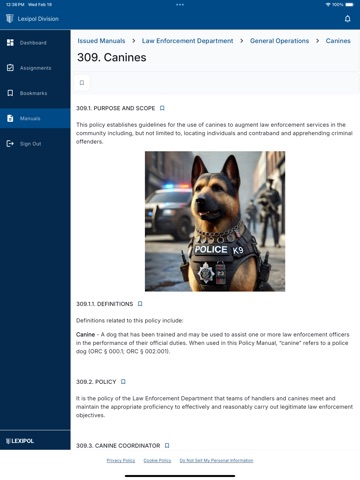This screenshot has width=360, height=480.
Task: Click the 309.2. POLICY heading
Action: point(96,382)
